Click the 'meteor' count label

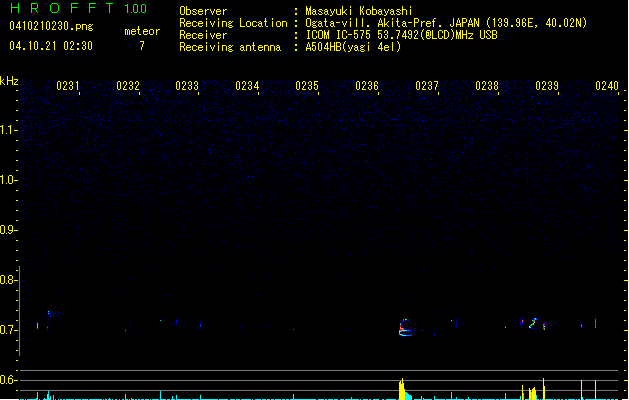click(142, 31)
